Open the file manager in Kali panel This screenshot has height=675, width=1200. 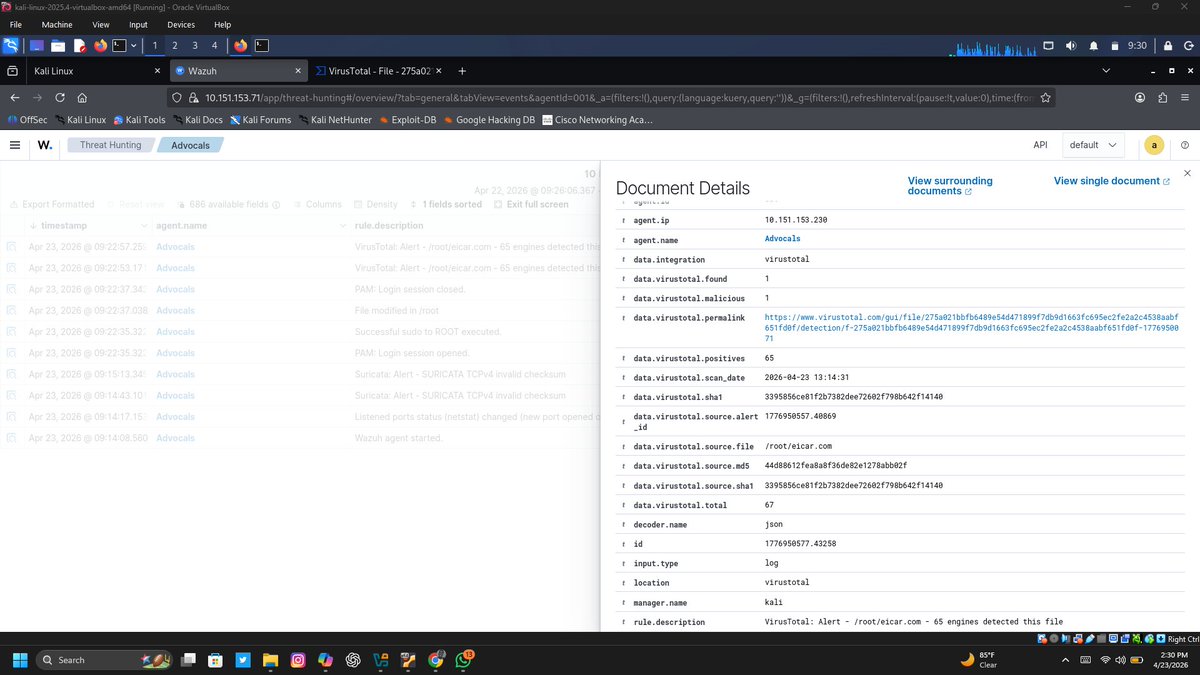tap(58, 45)
